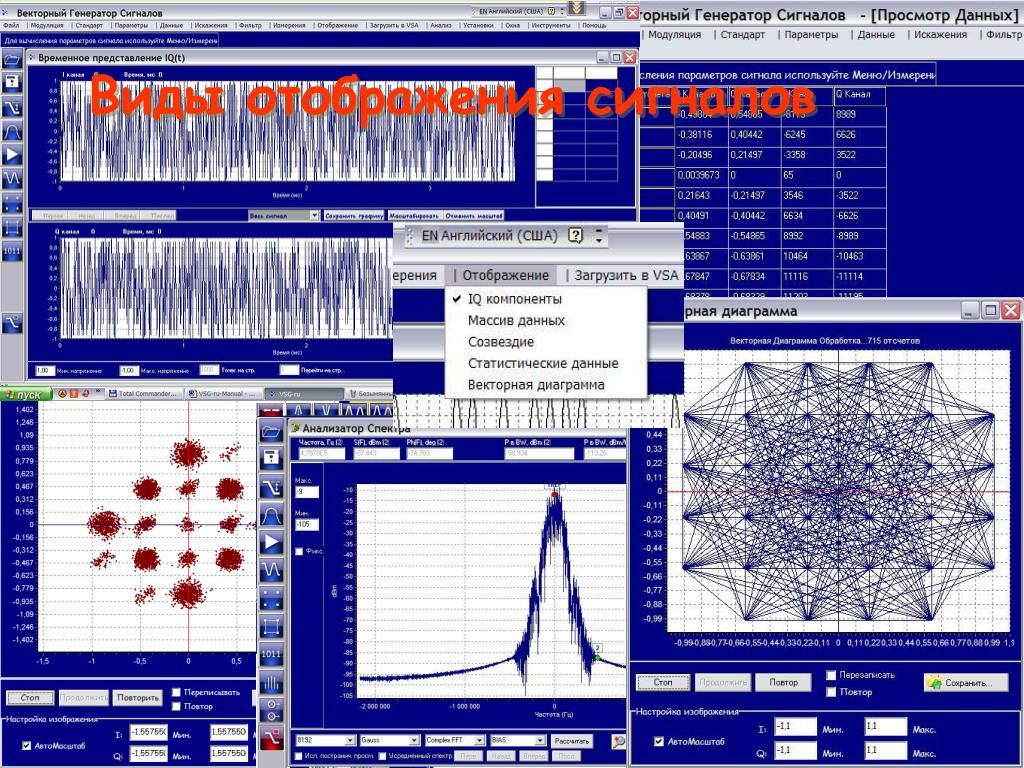Click 'Стоп' button in vector diagram window

(x=663, y=682)
